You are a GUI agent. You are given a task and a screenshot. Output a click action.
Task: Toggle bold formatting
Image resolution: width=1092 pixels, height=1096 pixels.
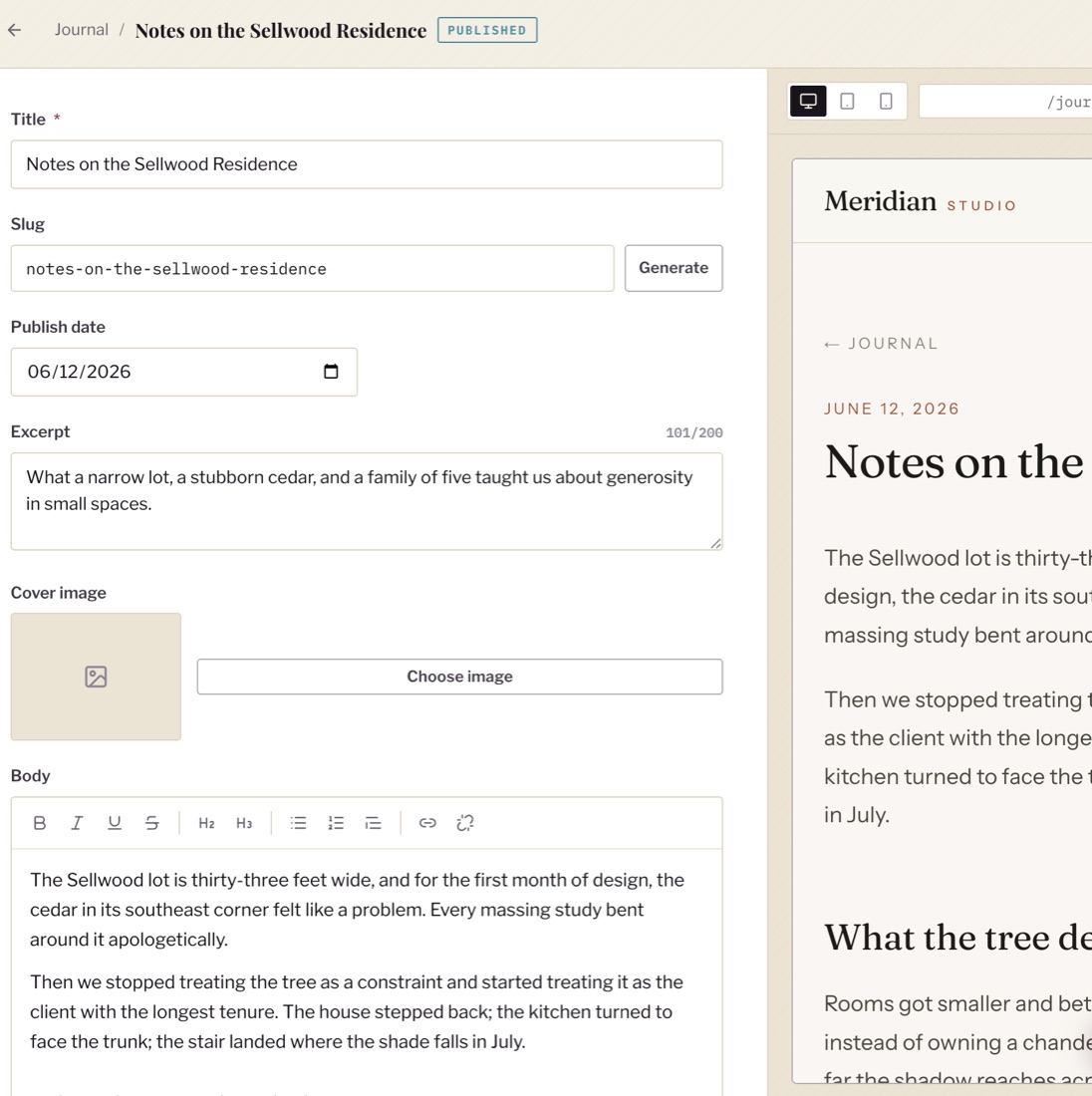[40, 823]
